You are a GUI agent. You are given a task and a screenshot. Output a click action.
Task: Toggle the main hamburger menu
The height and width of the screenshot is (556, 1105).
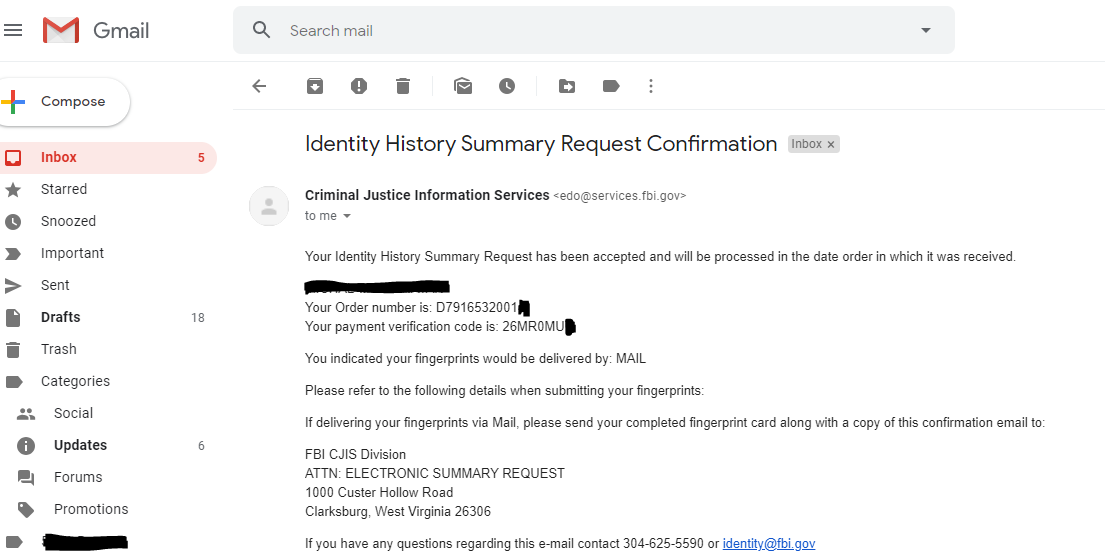click(13, 30)
